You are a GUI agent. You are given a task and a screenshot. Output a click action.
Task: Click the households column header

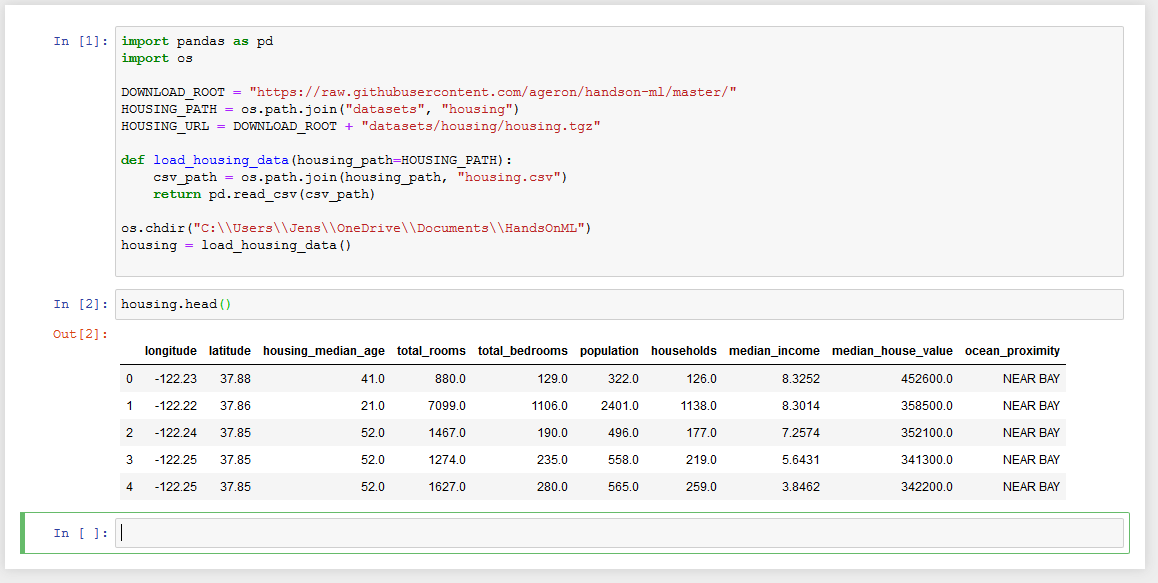click(x=684, y=351)
